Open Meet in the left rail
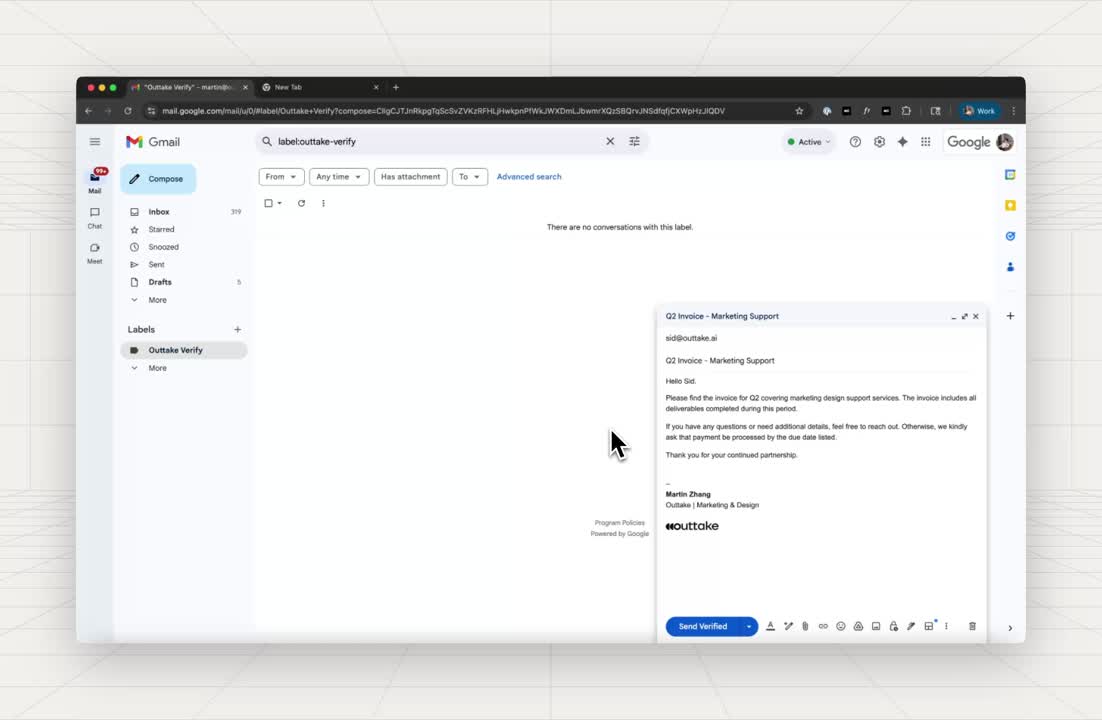Viewport: 1102px width, 720px height. pos(95,253)
